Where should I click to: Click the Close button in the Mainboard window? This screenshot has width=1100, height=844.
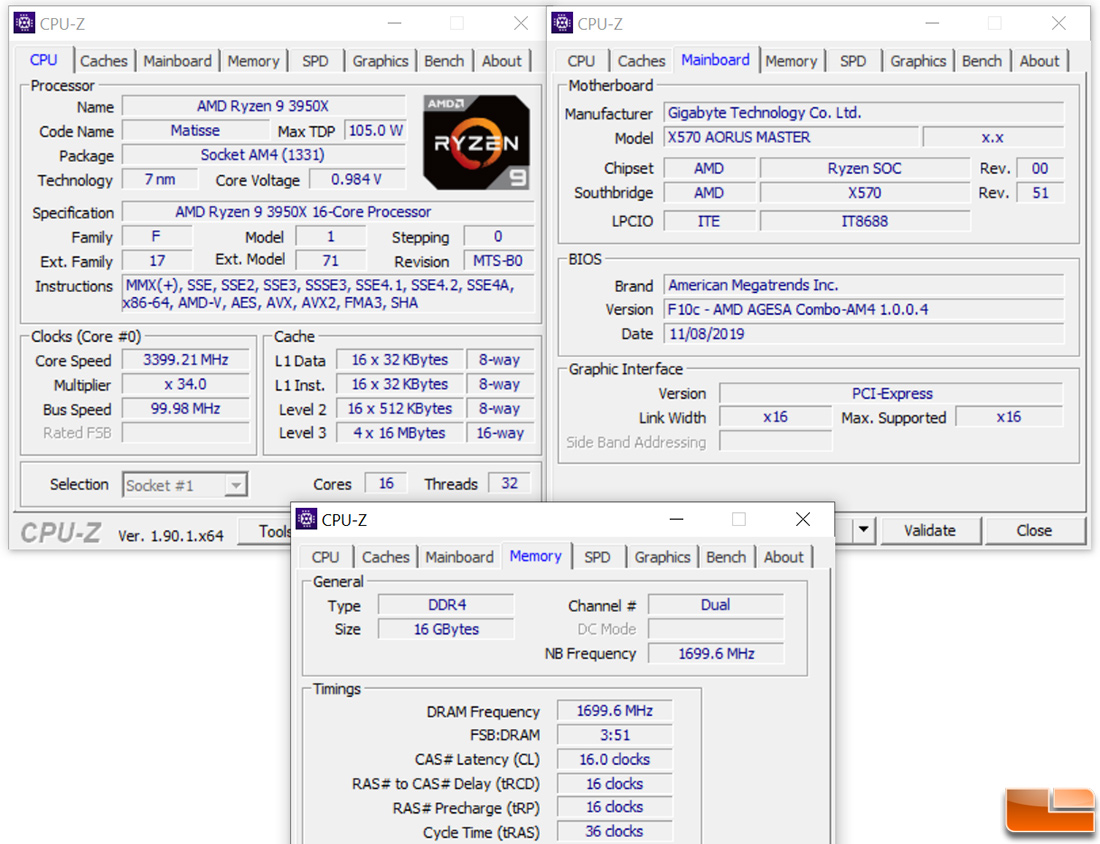click(1034, 530)
